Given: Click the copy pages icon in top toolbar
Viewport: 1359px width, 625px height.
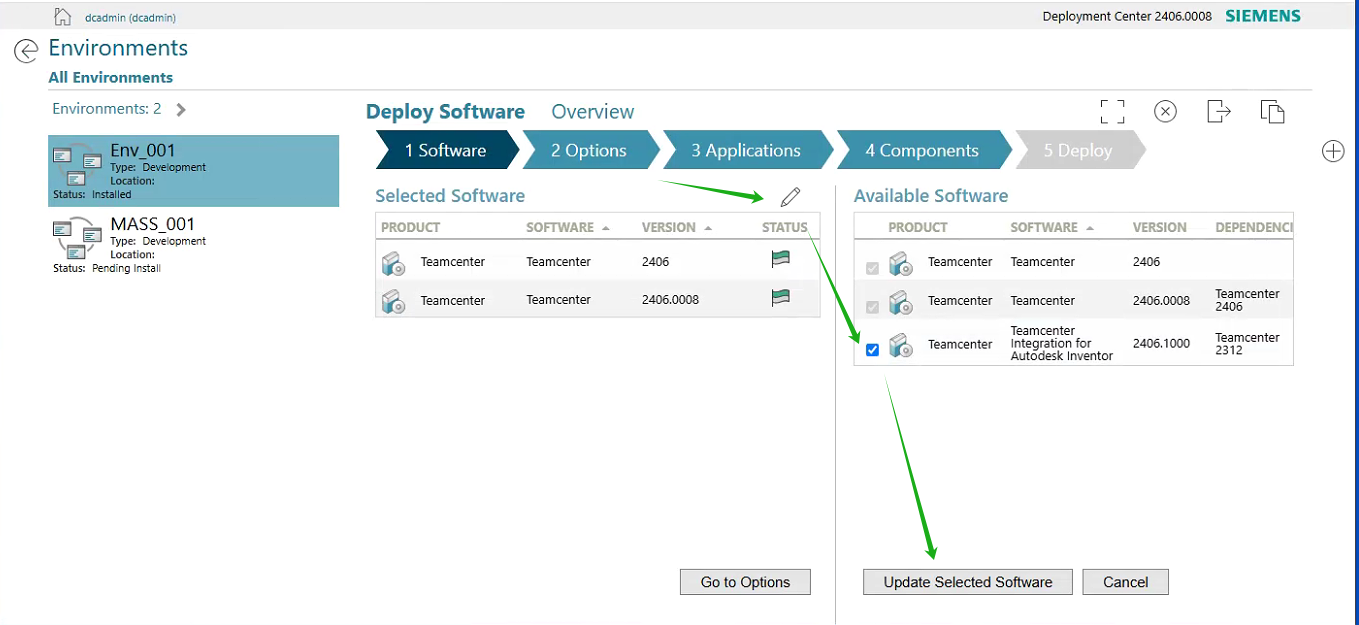Looking at the screenshot, I should point(1272,111).
